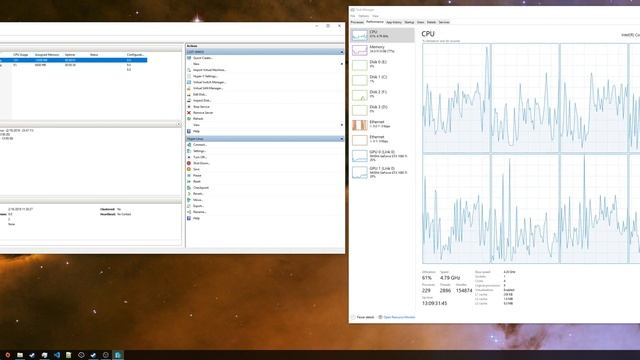Image resolution: width=640 pixels, height=360 pixels.
Task: Click Stop Service in Hyper-V Actions
Action: click(201, 107)
